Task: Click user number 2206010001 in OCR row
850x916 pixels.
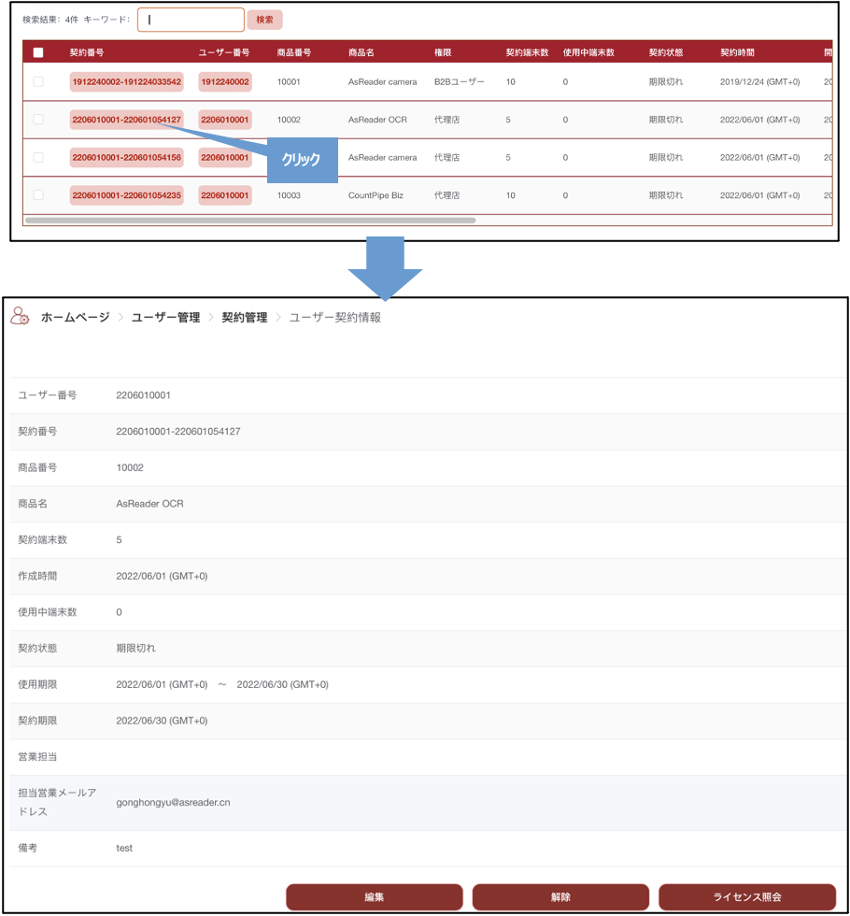Action: [225, 120]
